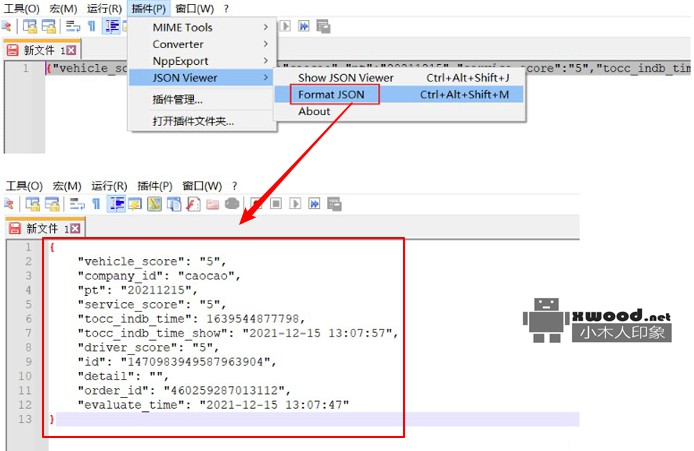Image resolution: width=694 pixels, height=451 pixels.
Task: Open 窗口(W) menu in upper window
Action: [194, 8]
